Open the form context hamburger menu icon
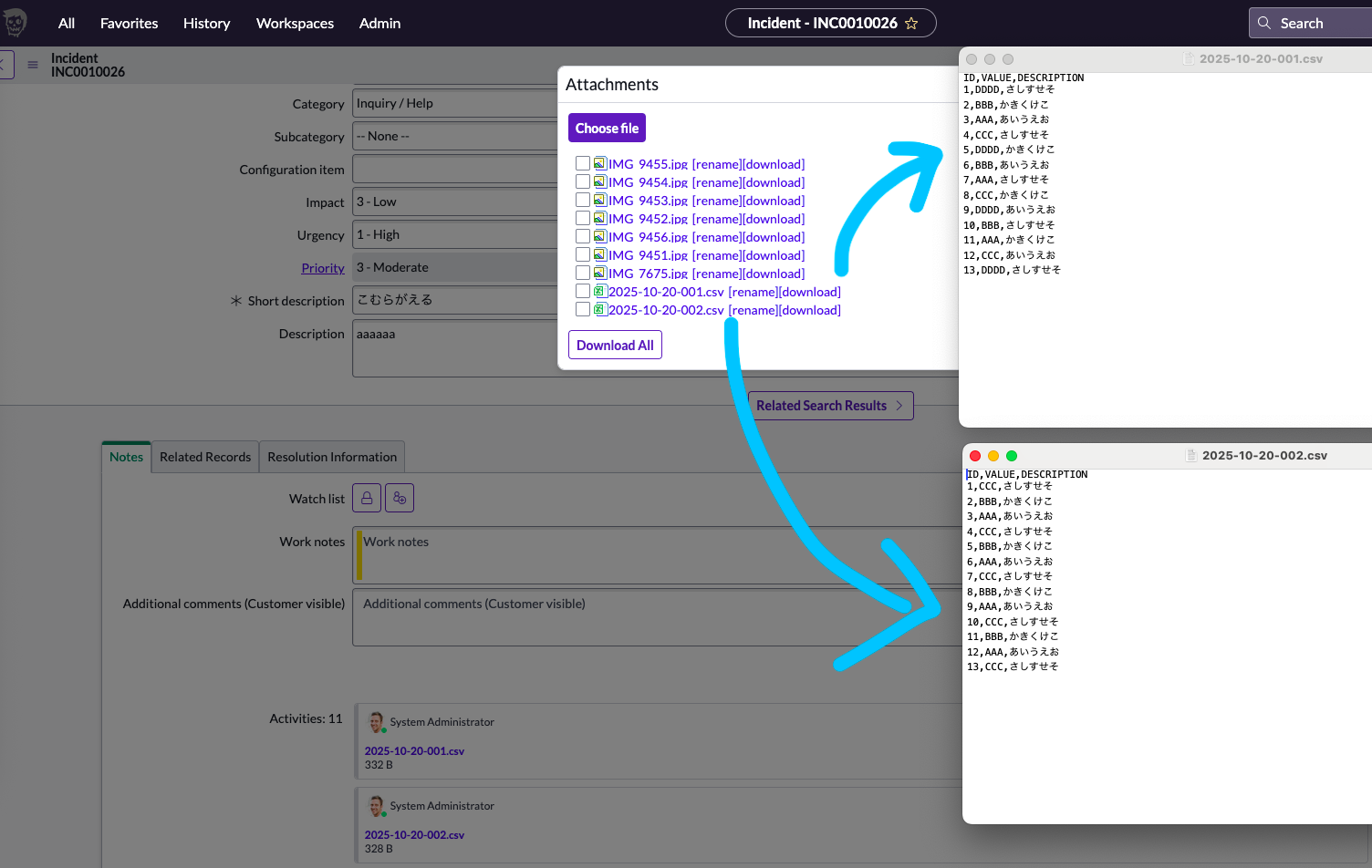The height and width of the screenshot is (868, 1372). click(x=33, y=65)
